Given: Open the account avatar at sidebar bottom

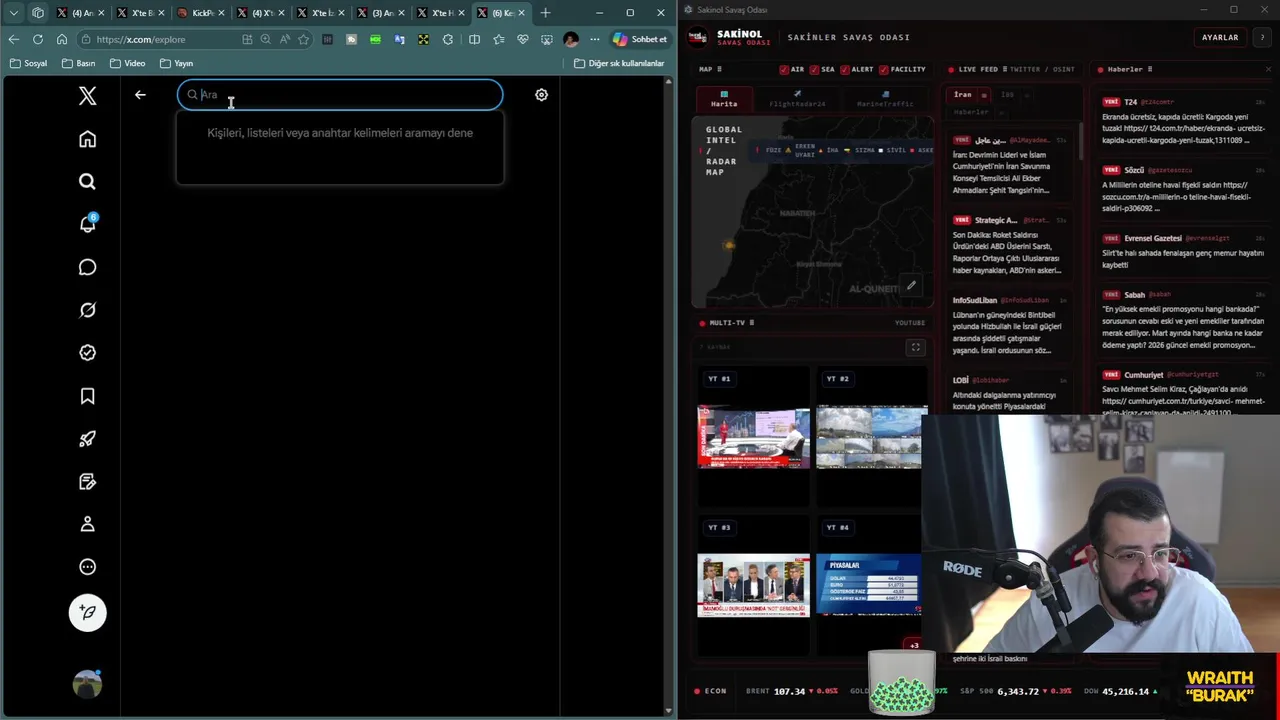Looking at the screenshot, I should pos(87,684).
